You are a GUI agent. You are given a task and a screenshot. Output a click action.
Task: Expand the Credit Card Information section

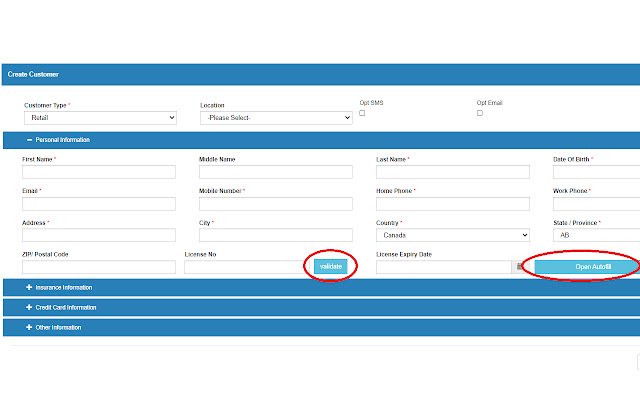pos(321,307)
